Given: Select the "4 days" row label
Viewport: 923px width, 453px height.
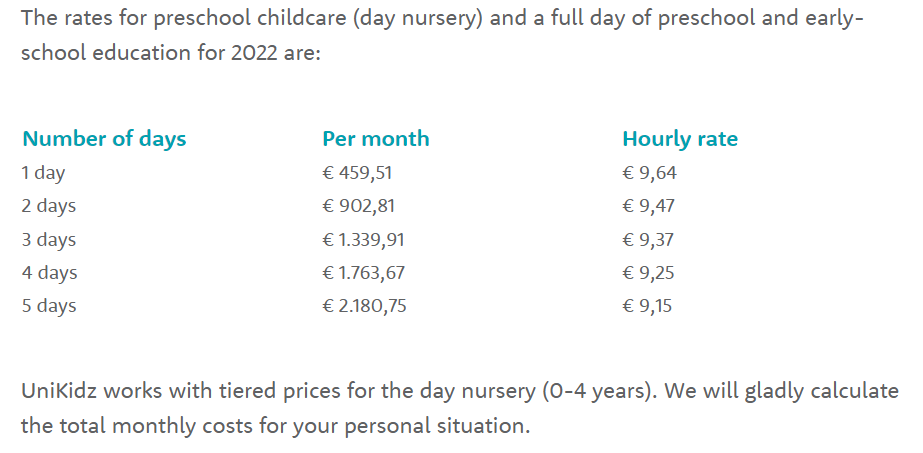Looking at the screenshot, I should click(49, 273).
